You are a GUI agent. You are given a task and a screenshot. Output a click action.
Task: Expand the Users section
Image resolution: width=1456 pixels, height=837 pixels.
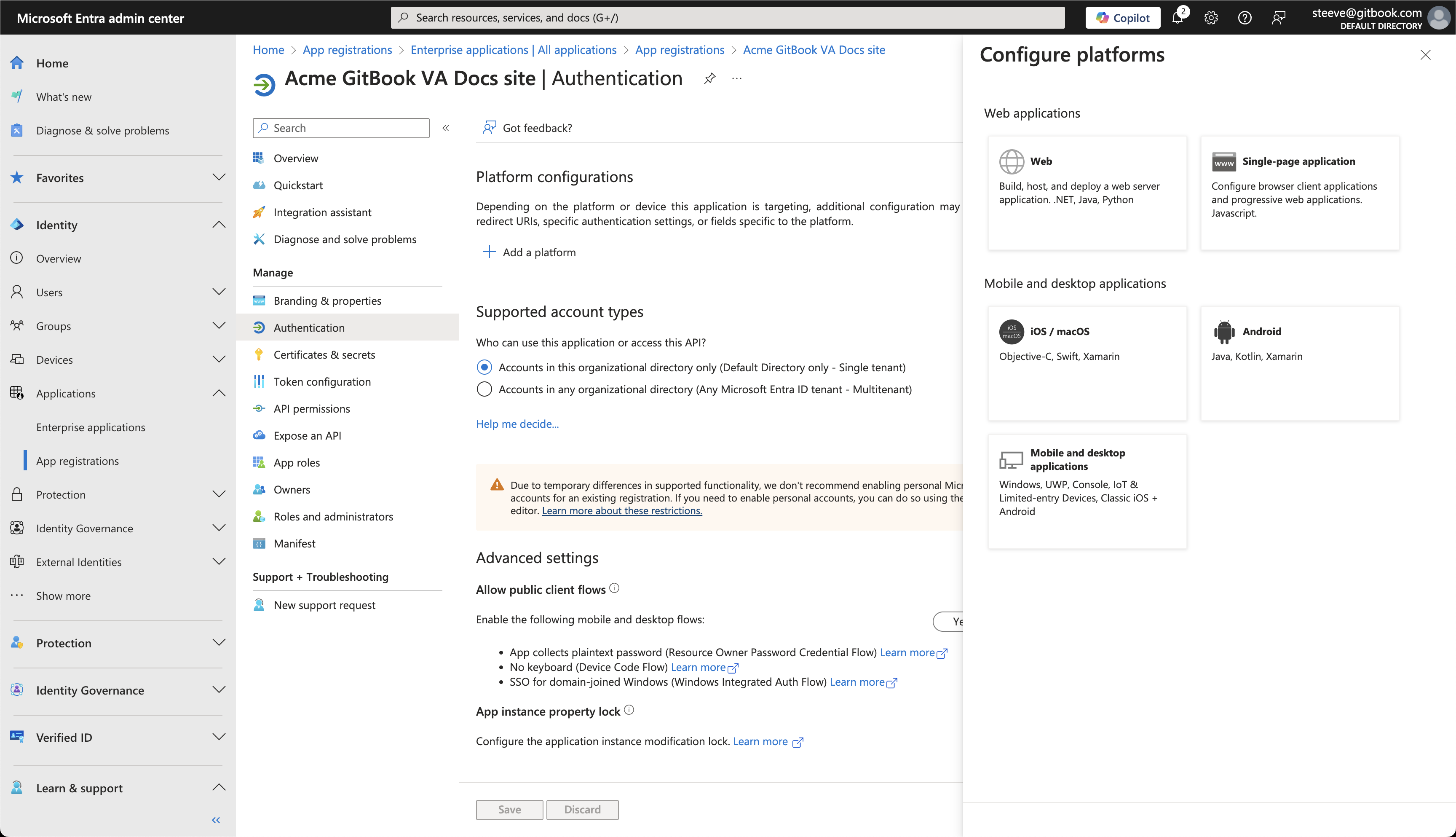click(x=219, y=292)
